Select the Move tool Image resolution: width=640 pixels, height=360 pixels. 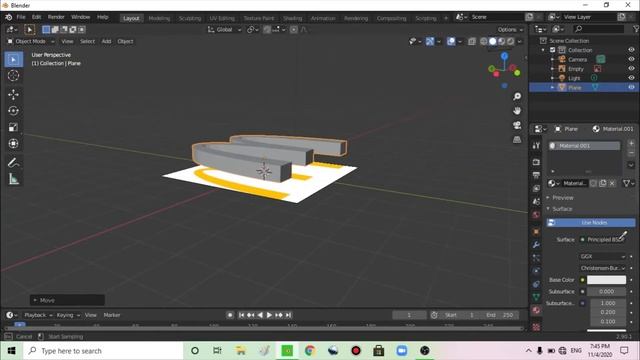[x=13, y=94]
